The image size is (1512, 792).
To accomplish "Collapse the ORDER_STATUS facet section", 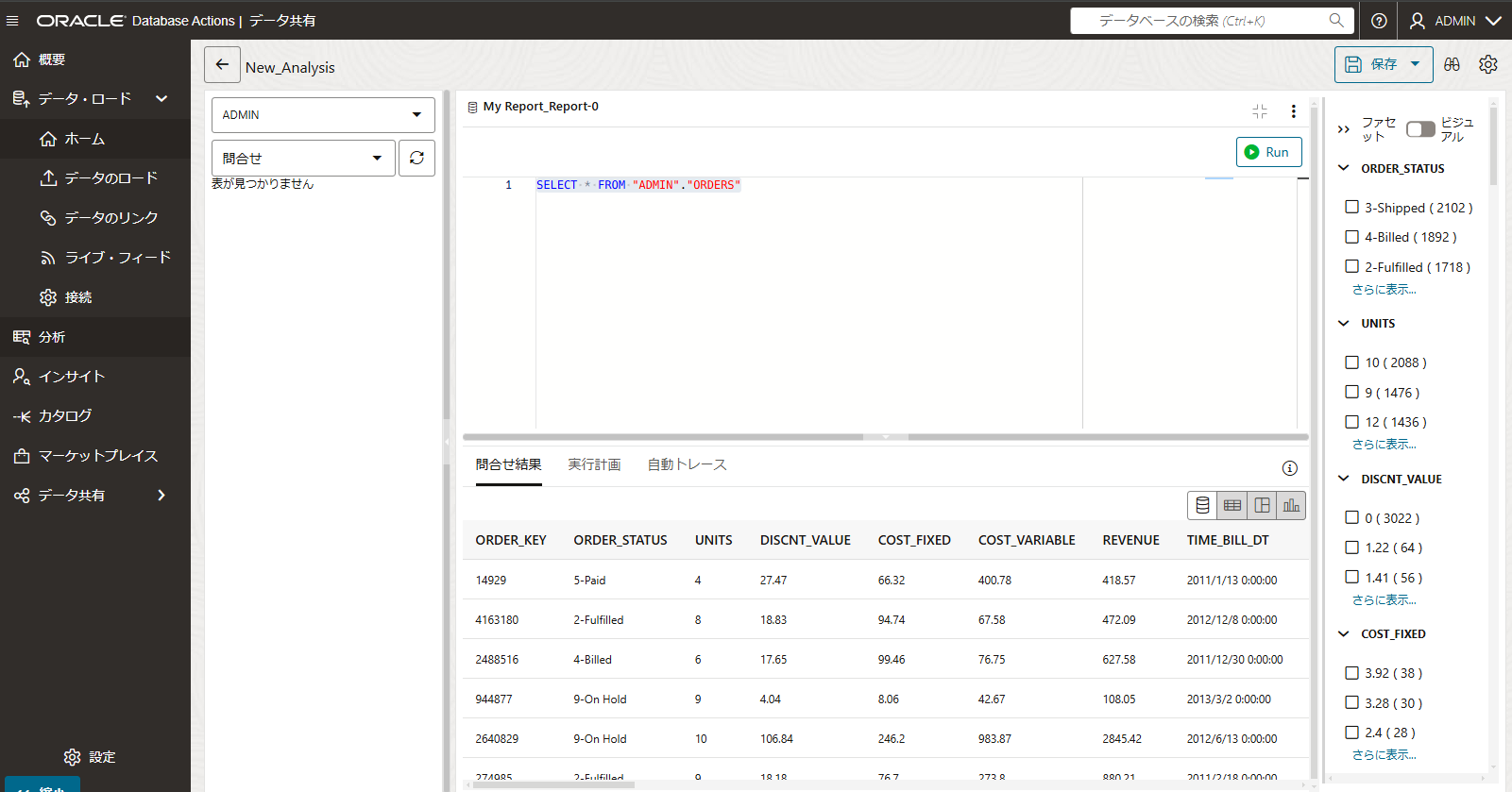I will pos(1344,168).
